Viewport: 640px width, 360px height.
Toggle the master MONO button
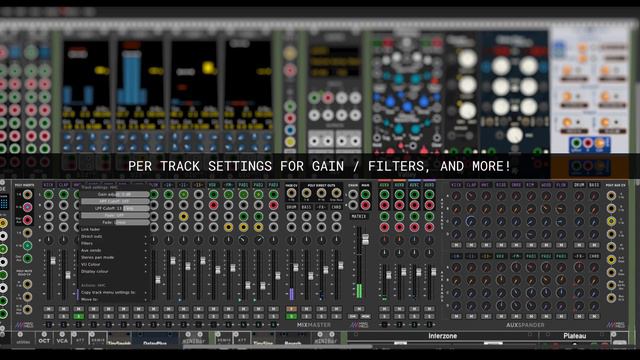[x=366, y=316]
